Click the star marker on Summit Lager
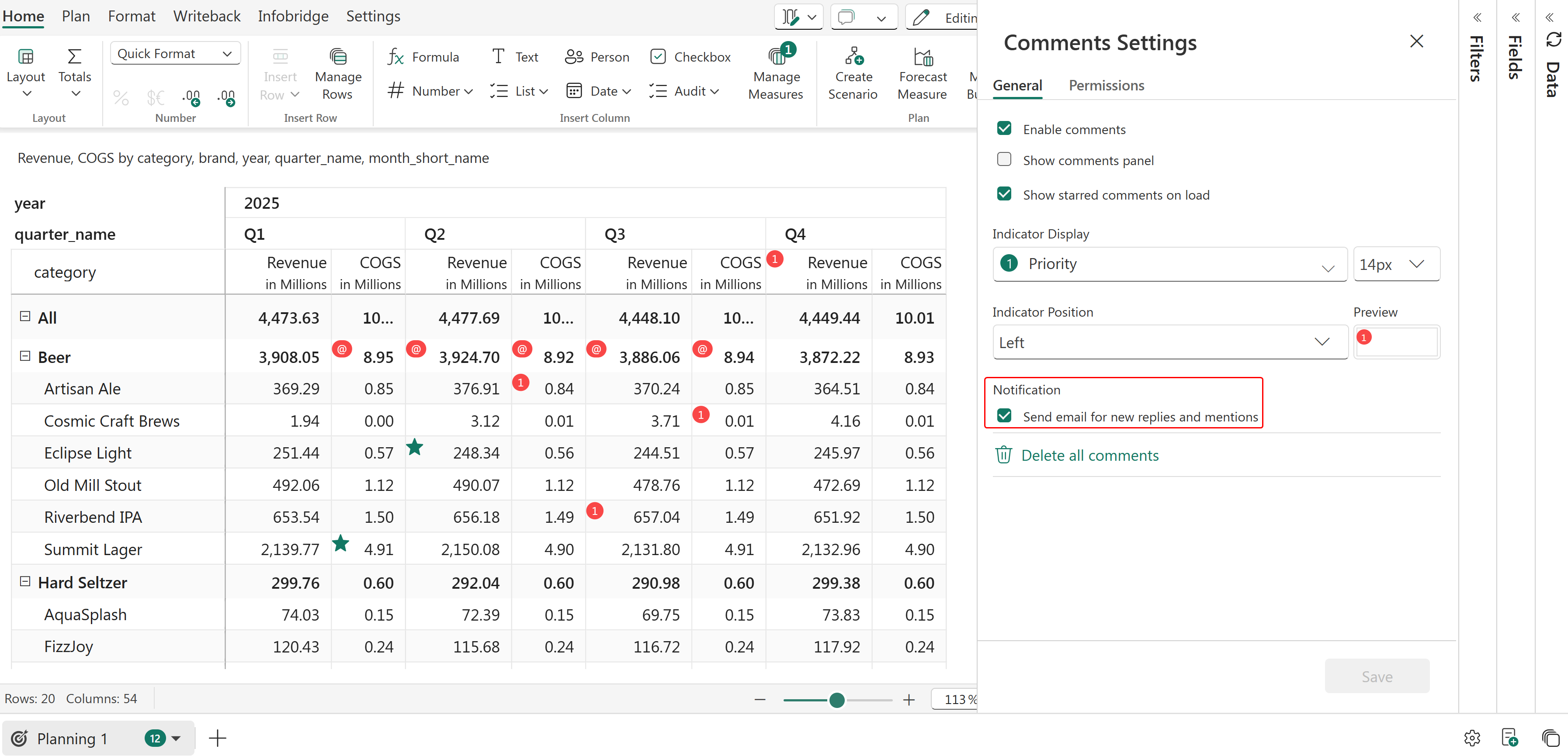This screenshot has width=1568, height=756. (341, 542)
